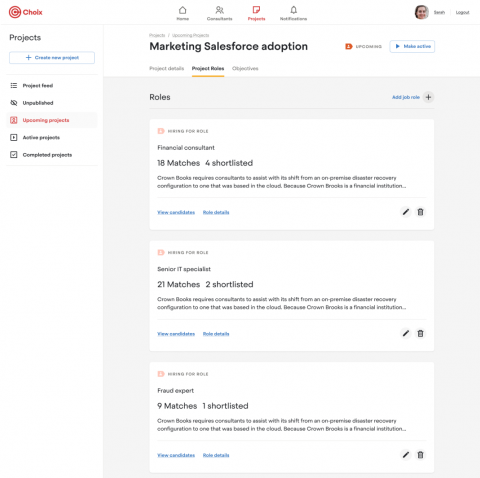480x478 pixels.
Task: Click Active projects play icon
Action: (14, 138)
